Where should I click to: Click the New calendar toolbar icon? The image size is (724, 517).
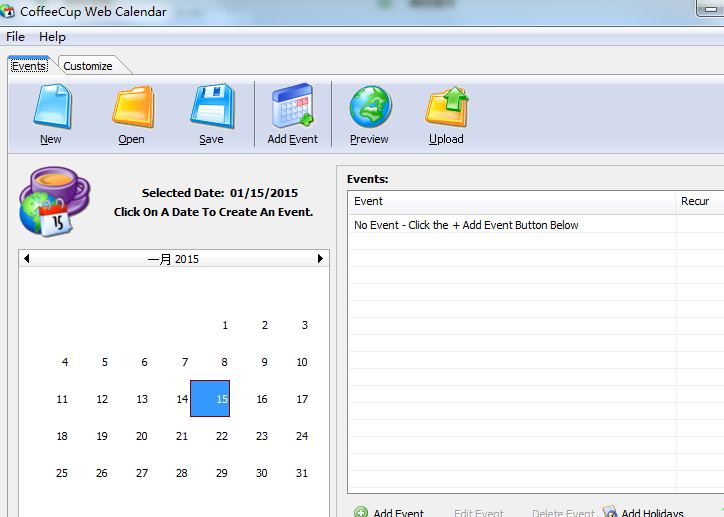[52, 107]
